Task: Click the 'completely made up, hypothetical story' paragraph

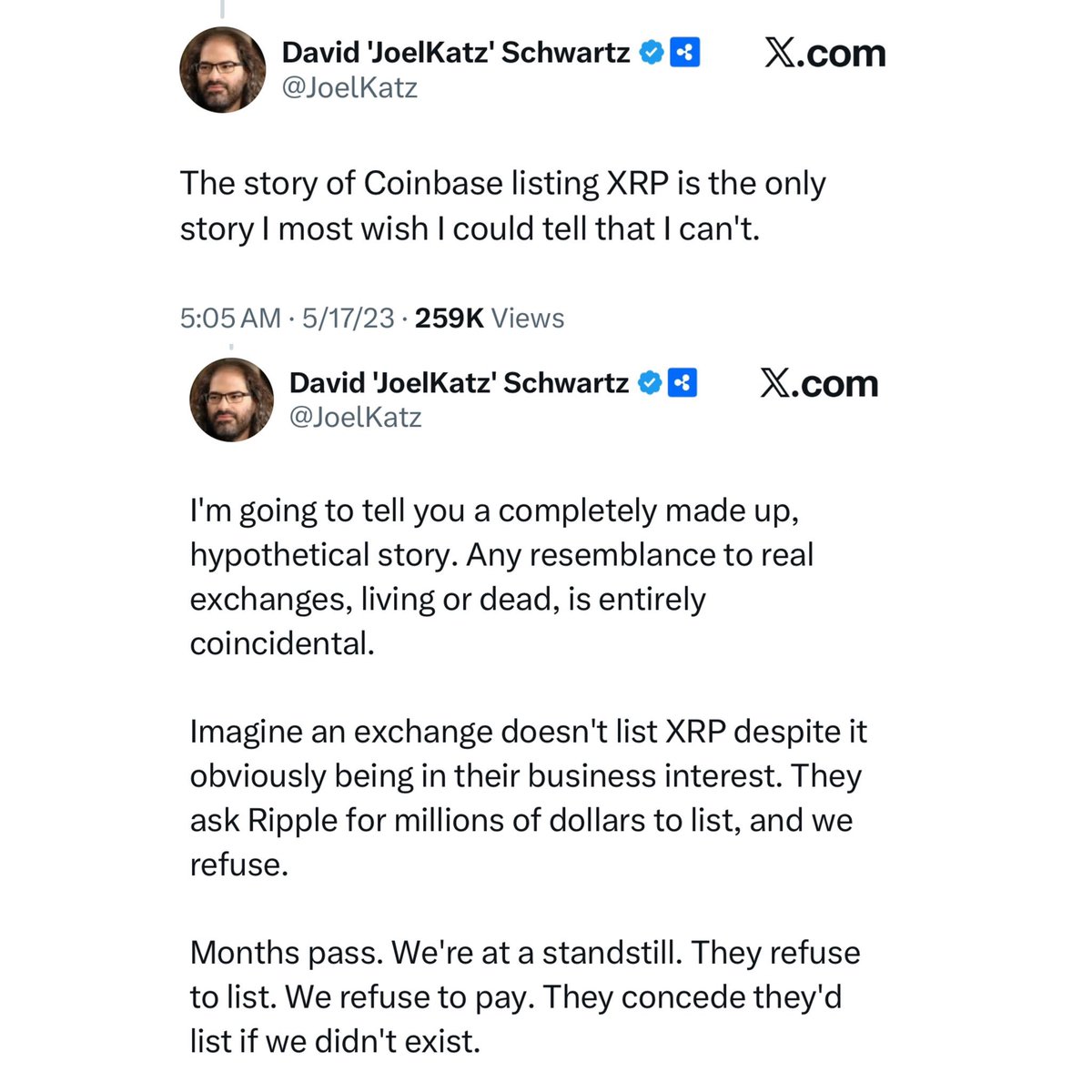Action: pyautogui.click(x=501, y=577)
